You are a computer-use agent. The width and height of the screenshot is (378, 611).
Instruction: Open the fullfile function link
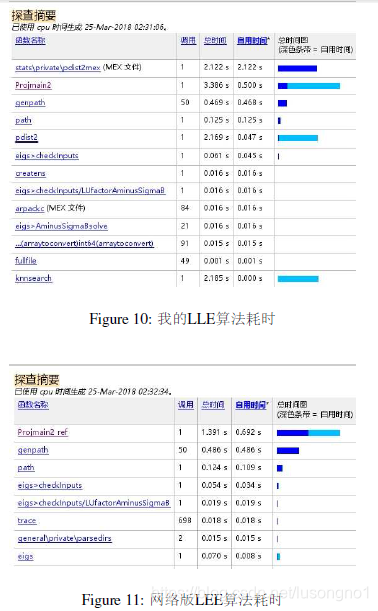point(26,261)
